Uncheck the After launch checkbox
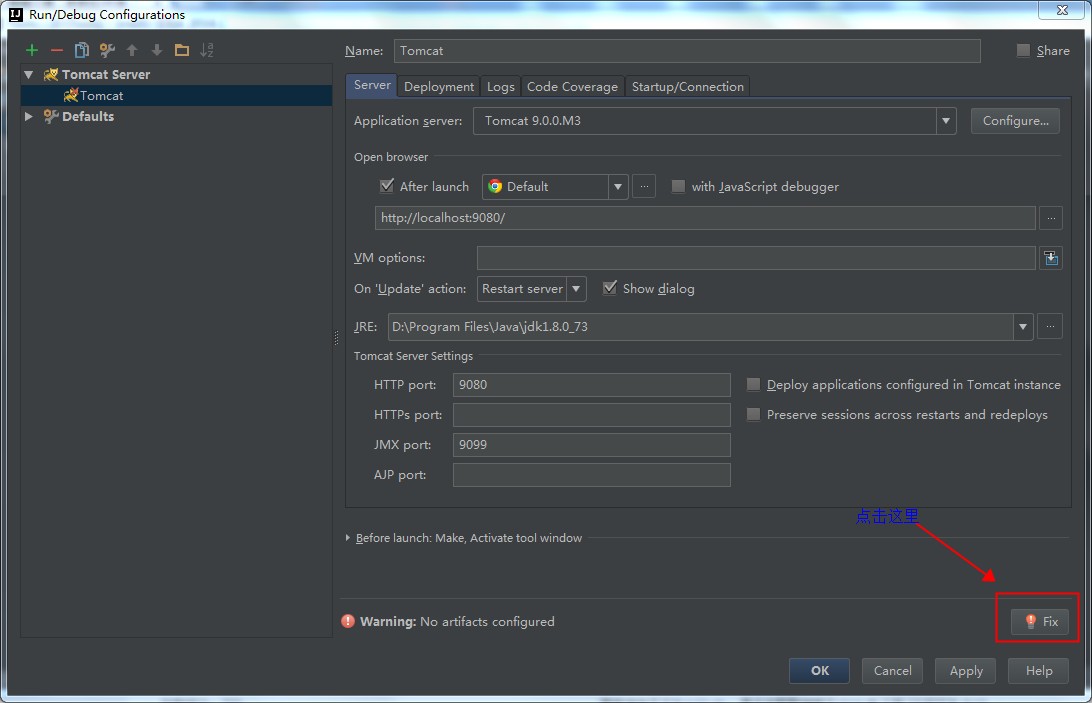 387,186
